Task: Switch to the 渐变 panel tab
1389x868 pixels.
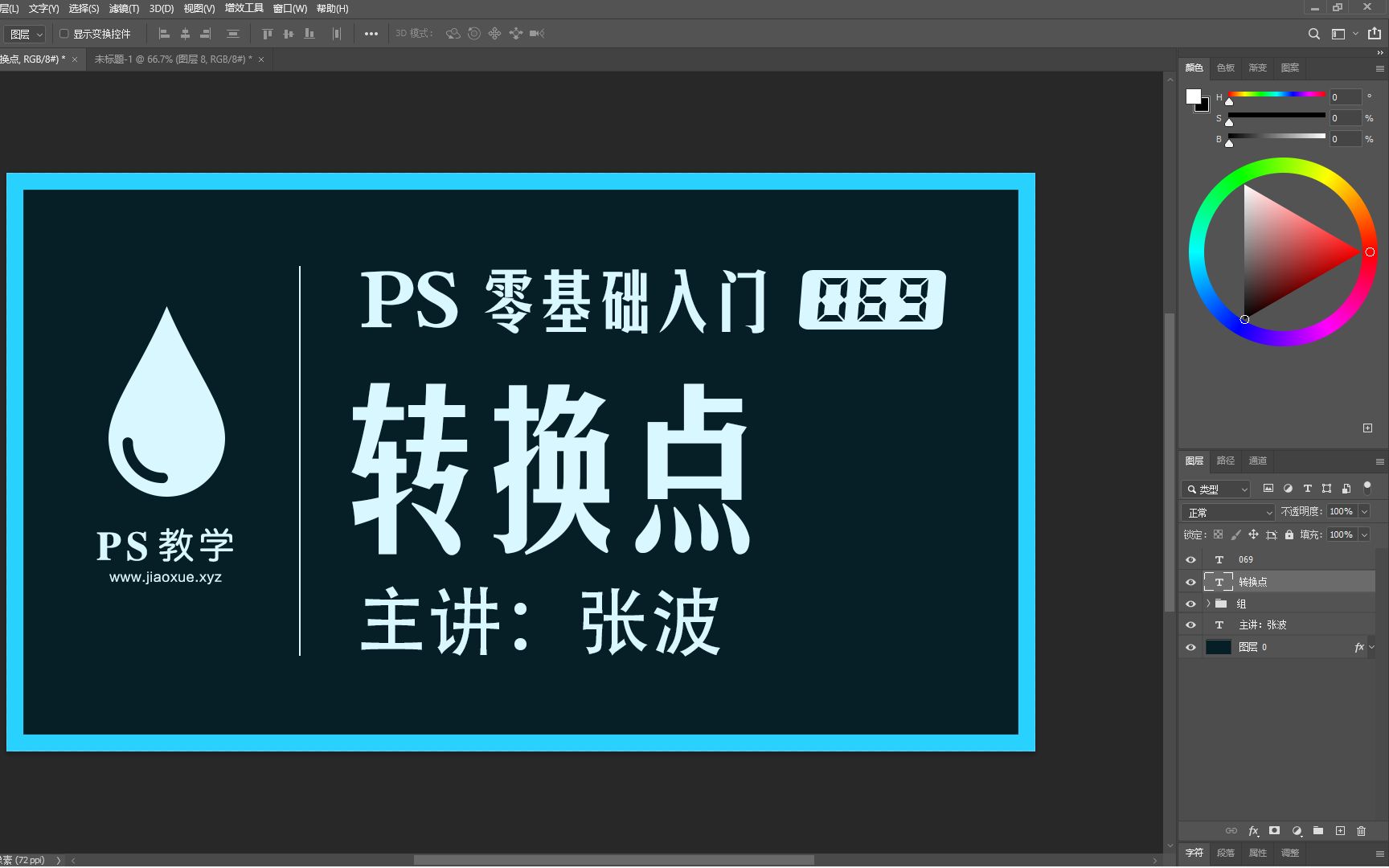Action: pos(1257,68)
